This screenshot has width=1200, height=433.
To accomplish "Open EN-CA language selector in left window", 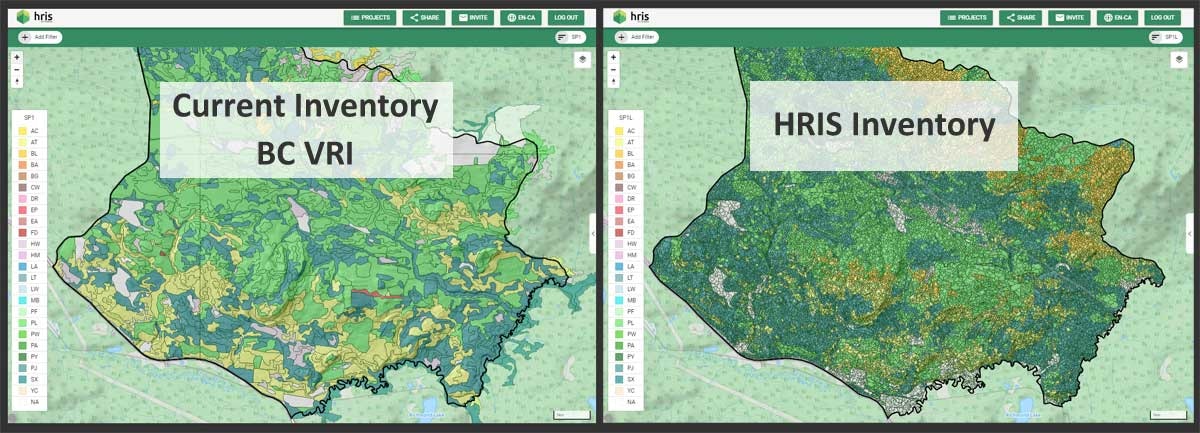I will click(521, 17).
